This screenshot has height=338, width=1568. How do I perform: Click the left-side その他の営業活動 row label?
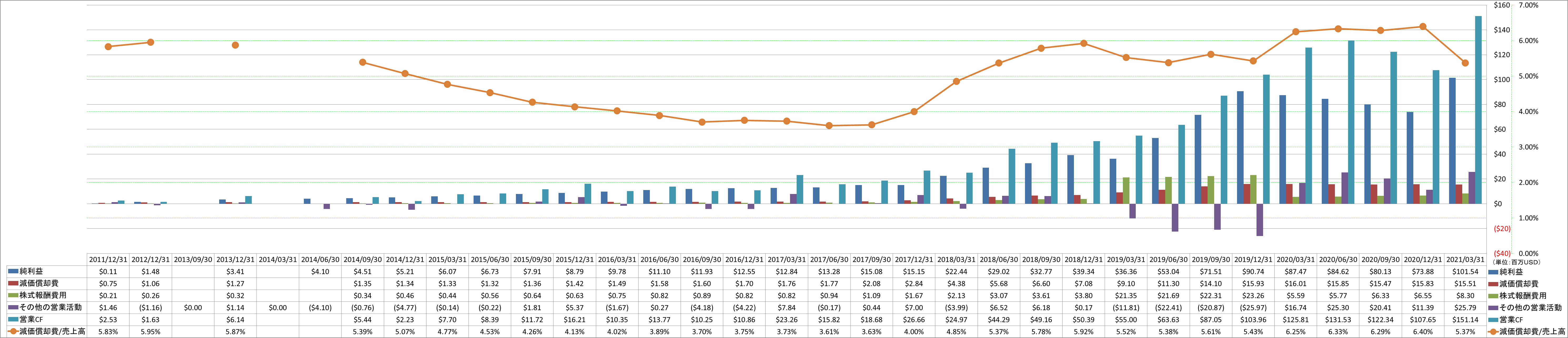(x=45, y=308)
